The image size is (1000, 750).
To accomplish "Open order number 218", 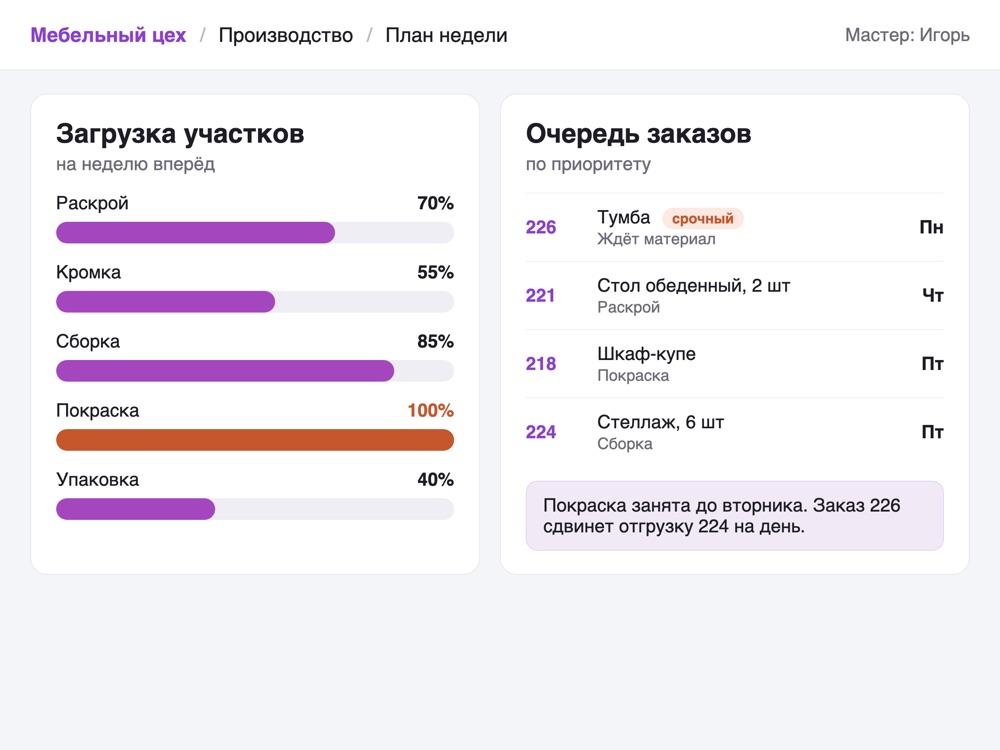I will coord(541,364).
